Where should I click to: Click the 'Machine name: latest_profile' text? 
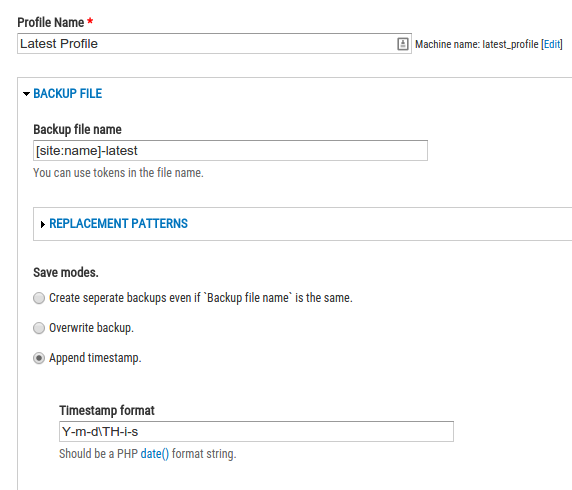tap(477, 44)
